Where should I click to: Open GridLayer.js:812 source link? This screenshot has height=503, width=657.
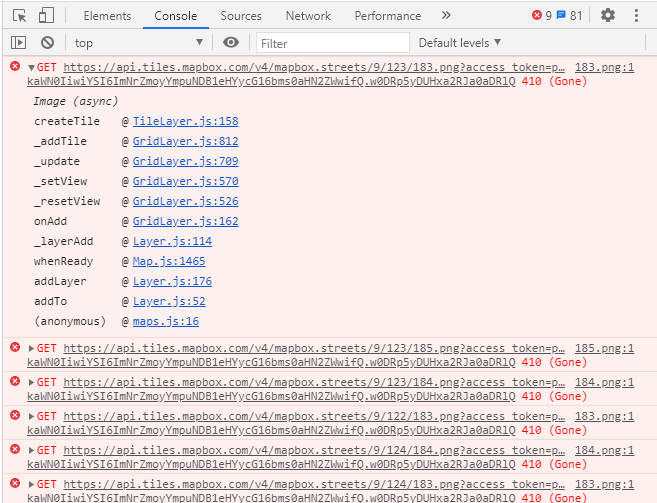pyautogui.click(x=186, y=141)
